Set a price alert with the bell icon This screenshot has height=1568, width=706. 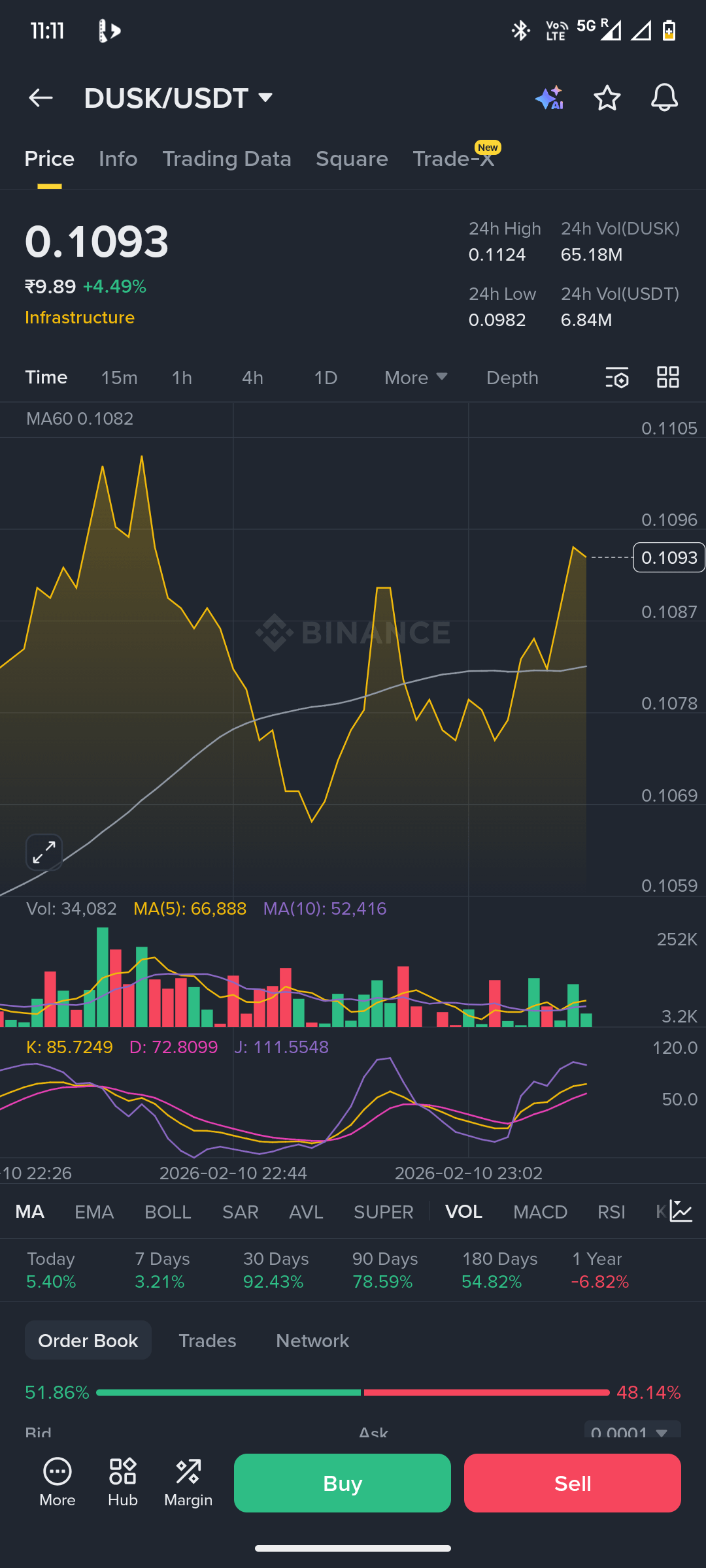(x=664, y=98)
